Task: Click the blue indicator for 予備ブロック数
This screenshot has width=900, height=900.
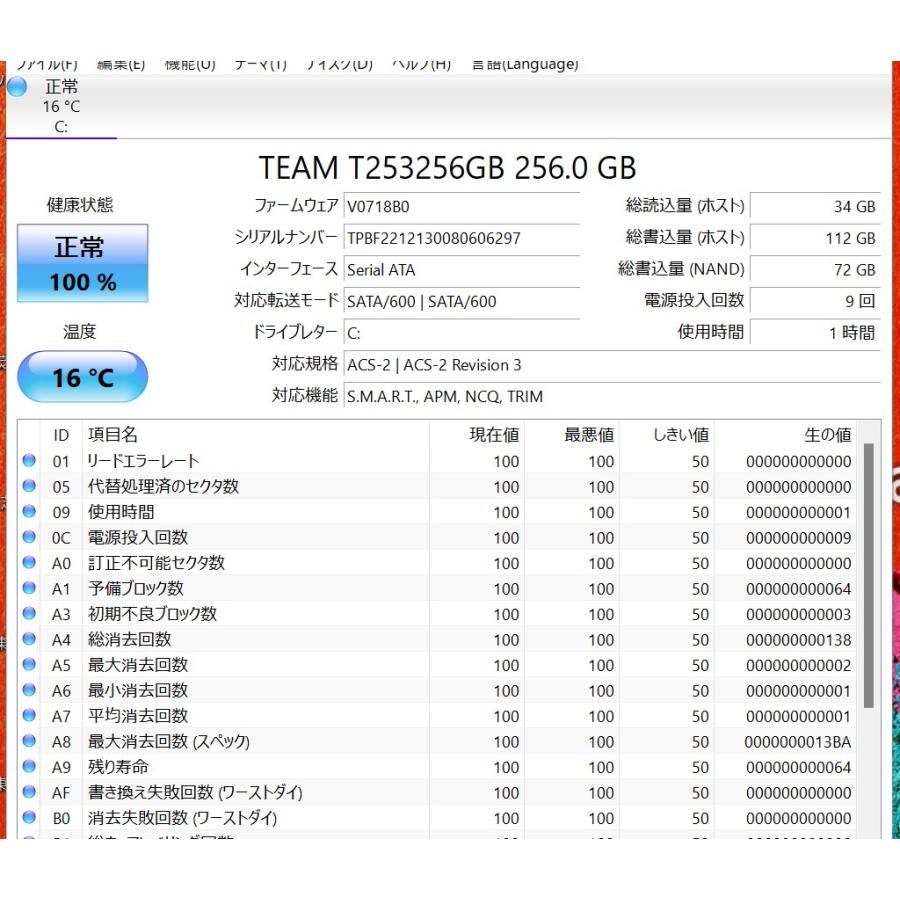Action: coord(31,588)
